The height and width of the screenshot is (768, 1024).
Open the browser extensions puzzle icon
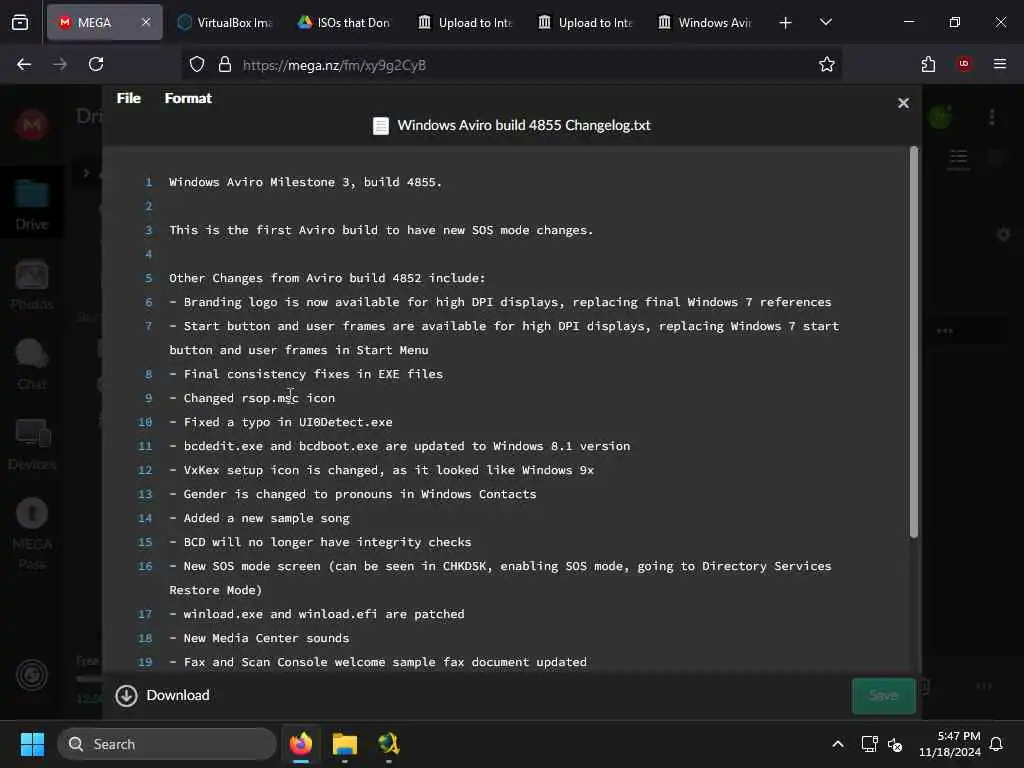pos(928,64)
